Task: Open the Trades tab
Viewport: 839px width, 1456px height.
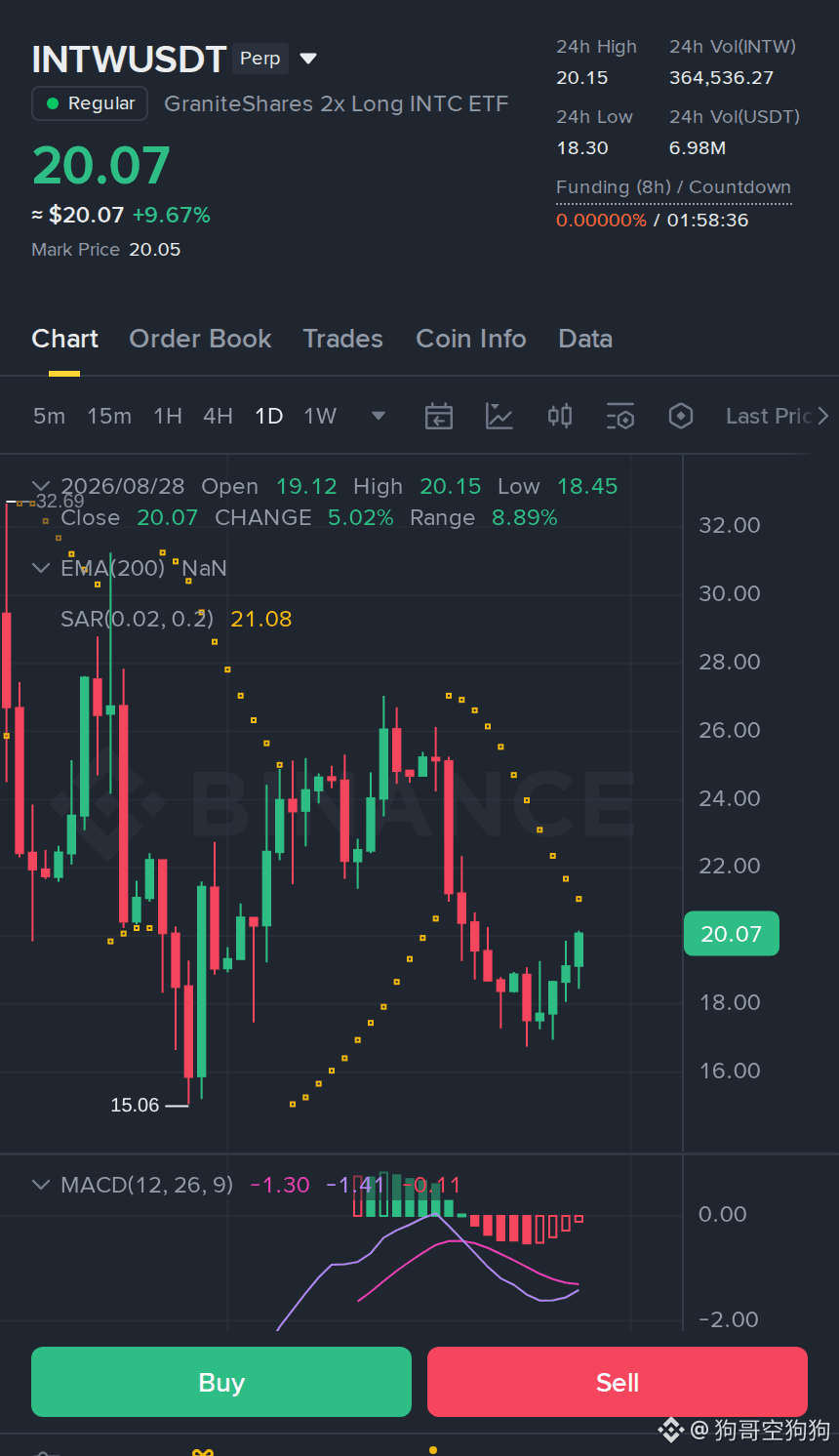Action: pos(342,339)
